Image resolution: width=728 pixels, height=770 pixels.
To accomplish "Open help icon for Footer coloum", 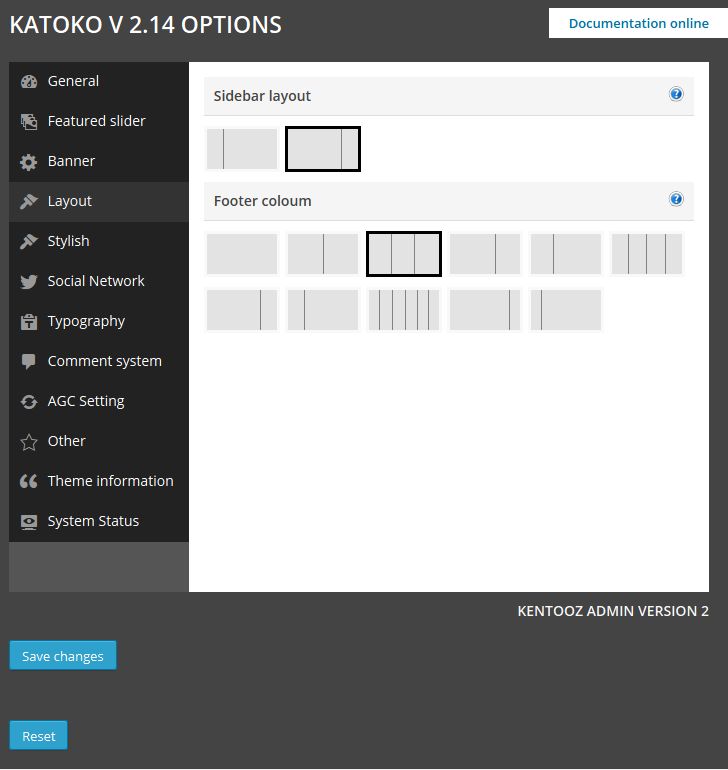I will [x=676, y=200].
